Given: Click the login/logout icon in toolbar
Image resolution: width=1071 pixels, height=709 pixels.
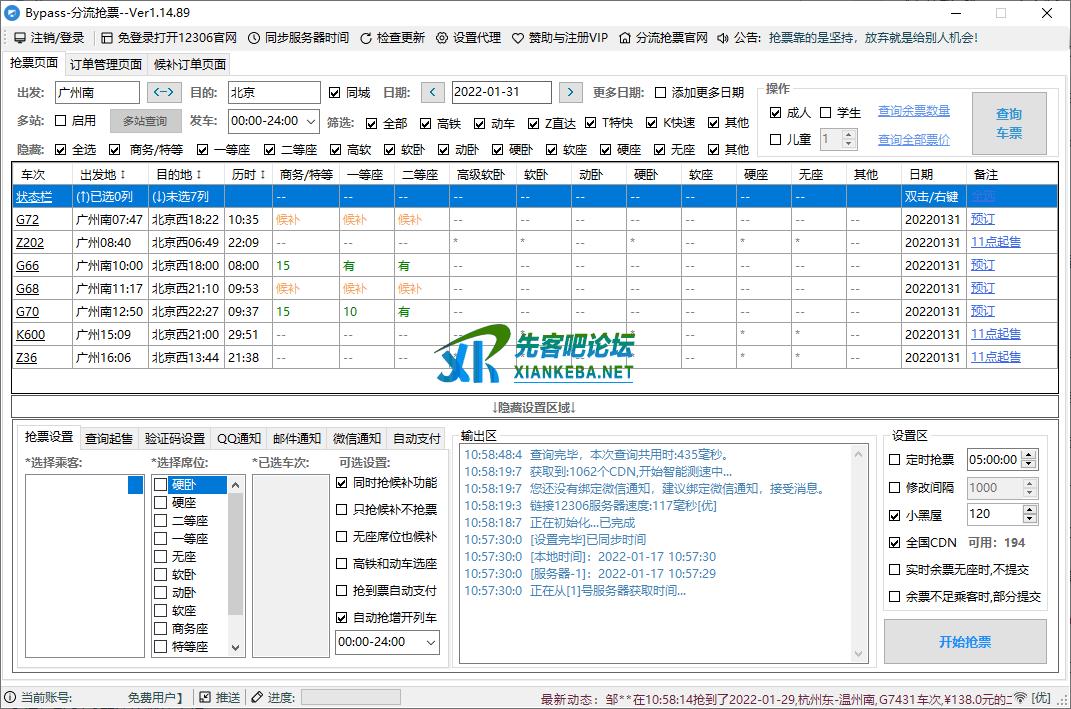Looking at the screenshot, I should pyautogui.click(x=20, y=38).
